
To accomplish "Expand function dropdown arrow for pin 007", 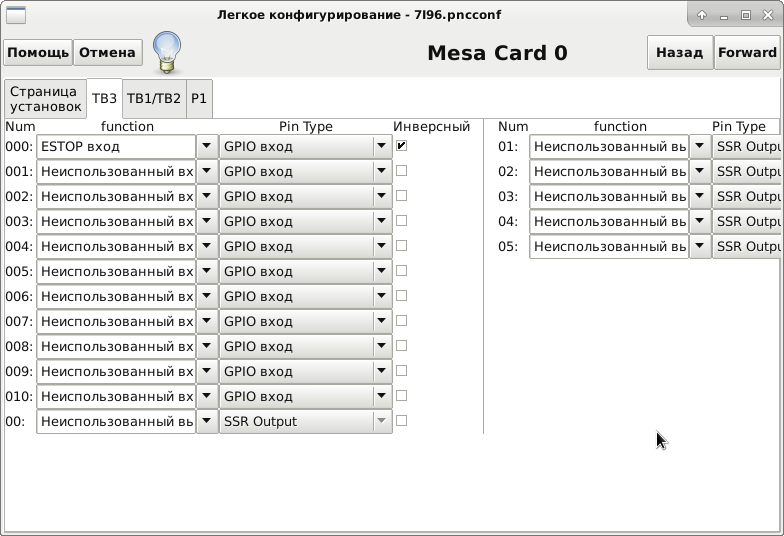I will [x=206, y=322].
